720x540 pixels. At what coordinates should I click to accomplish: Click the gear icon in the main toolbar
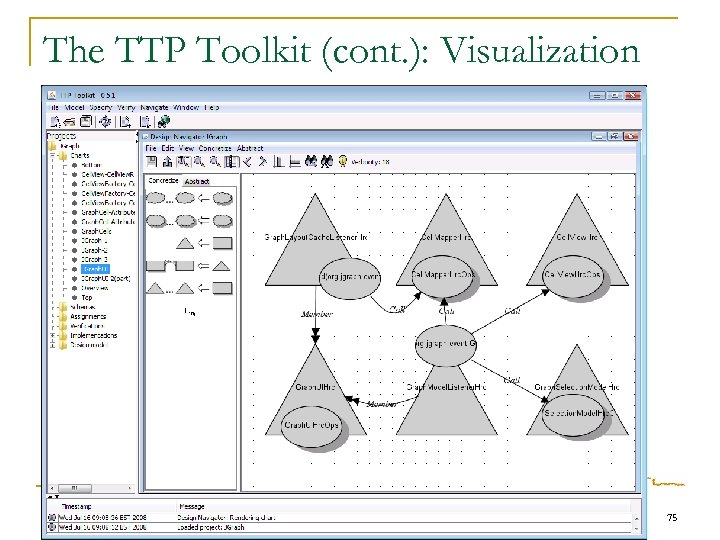click(x=105, y=121)
